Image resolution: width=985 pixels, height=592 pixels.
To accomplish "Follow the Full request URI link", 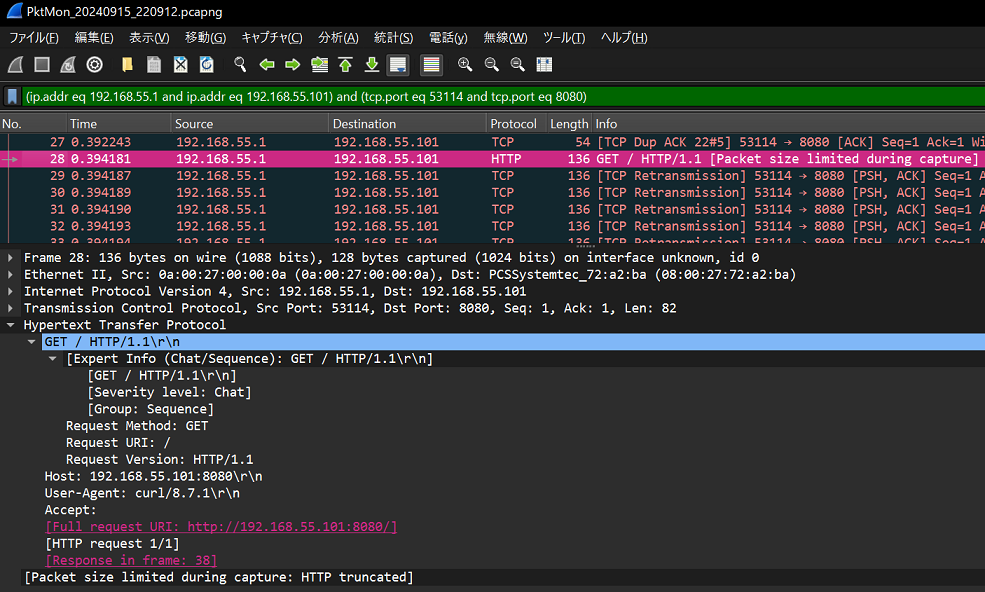I will pos(221,527).
